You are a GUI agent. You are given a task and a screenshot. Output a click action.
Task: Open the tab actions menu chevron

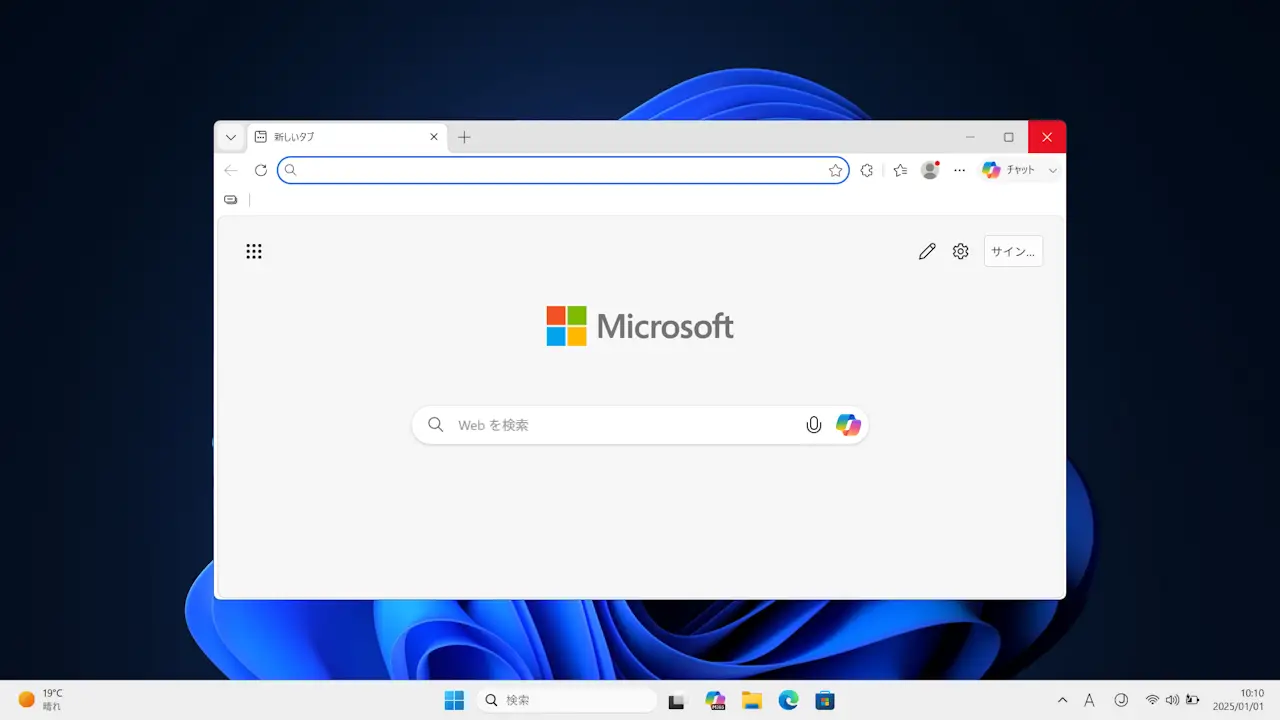[x=231, y=137]
